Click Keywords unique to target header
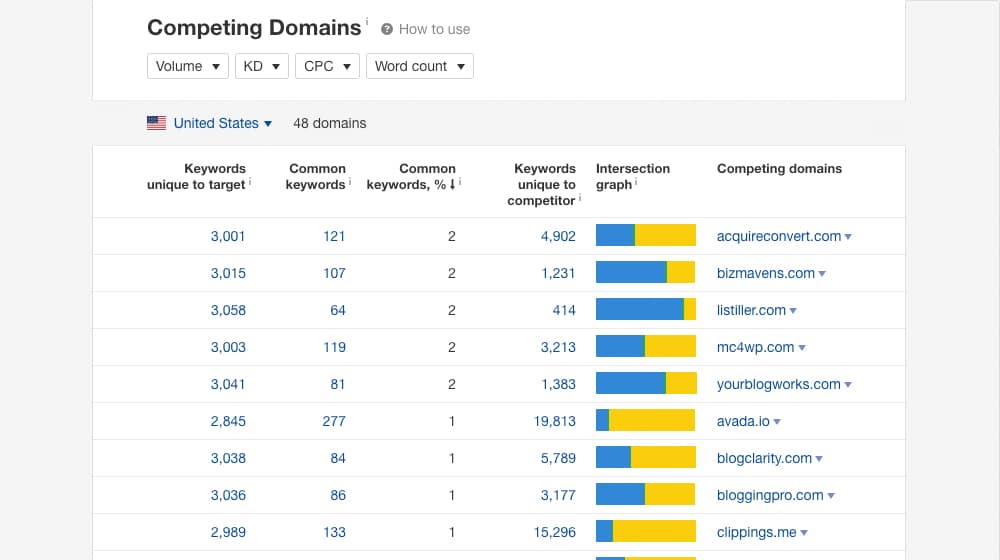Screen dimensions: 1000x560 click(x=196, y=177)
